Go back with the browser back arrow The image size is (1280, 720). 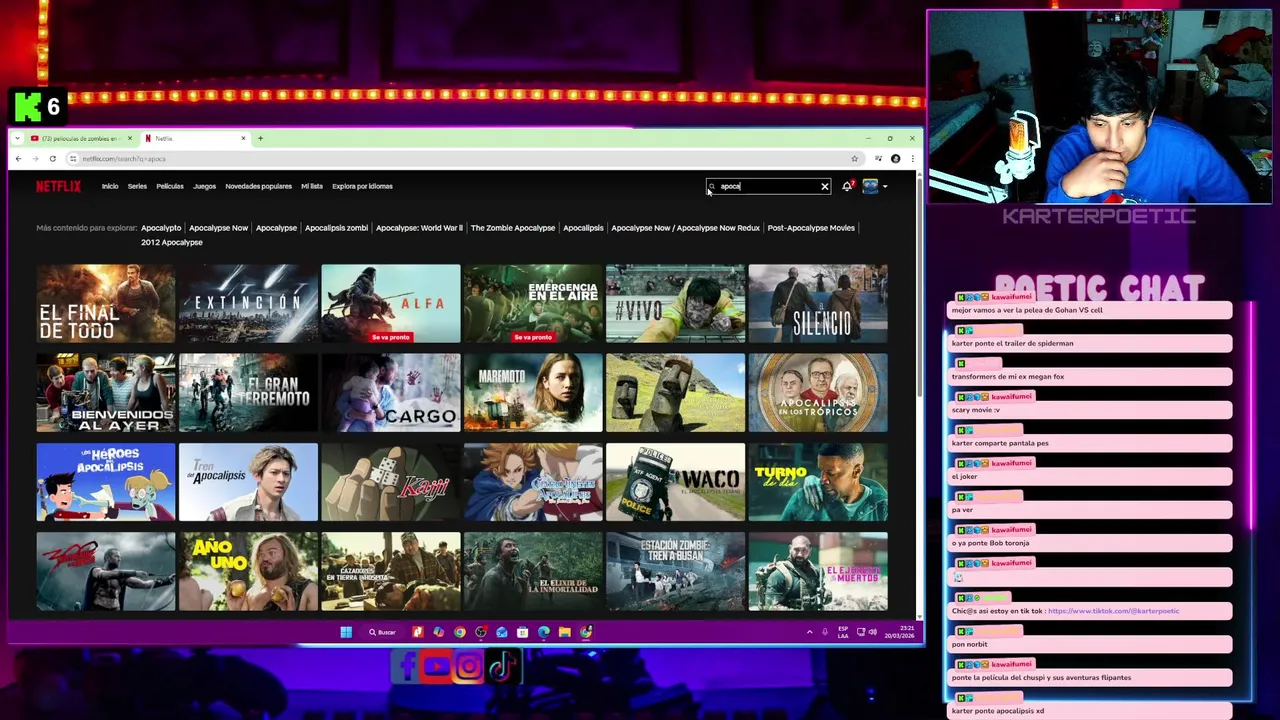pyautogui.click(x=18, y=158)
